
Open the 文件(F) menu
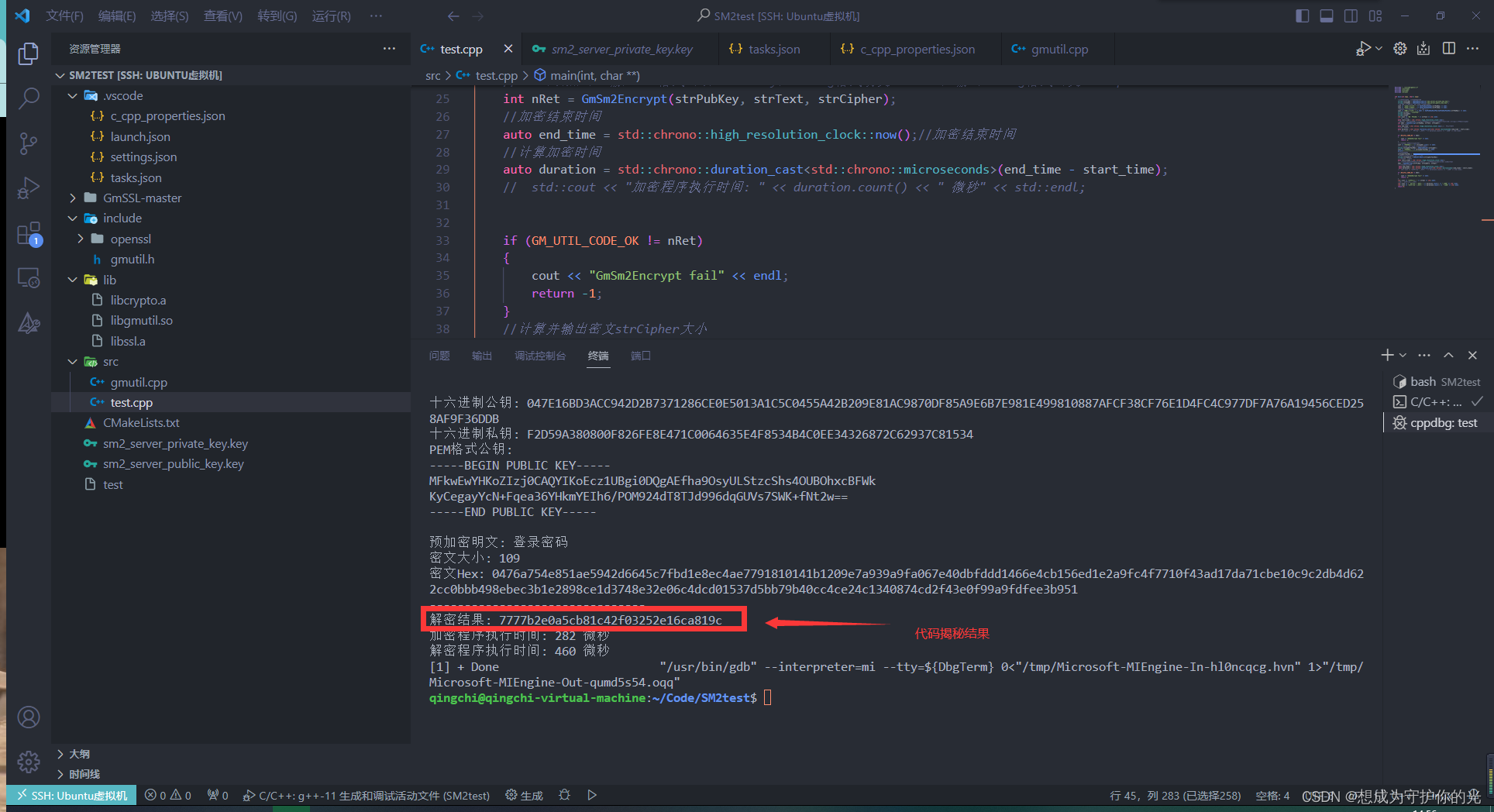tap(64, 16)
